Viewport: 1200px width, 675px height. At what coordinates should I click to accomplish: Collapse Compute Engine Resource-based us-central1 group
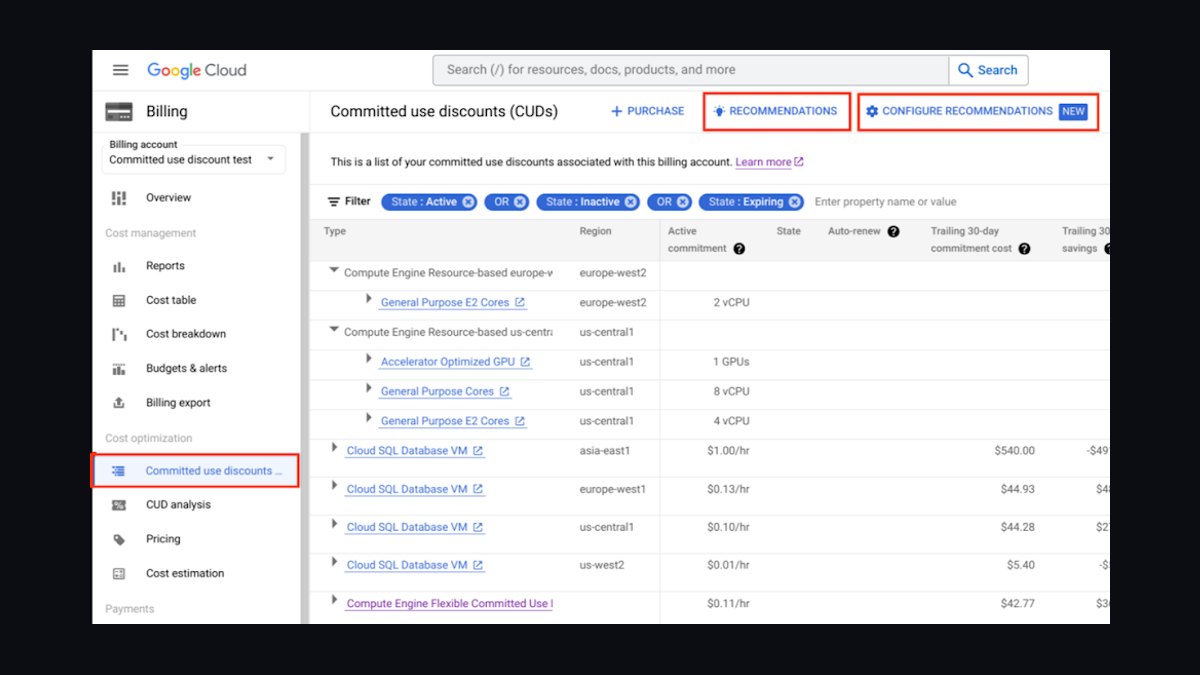point(334,330)
